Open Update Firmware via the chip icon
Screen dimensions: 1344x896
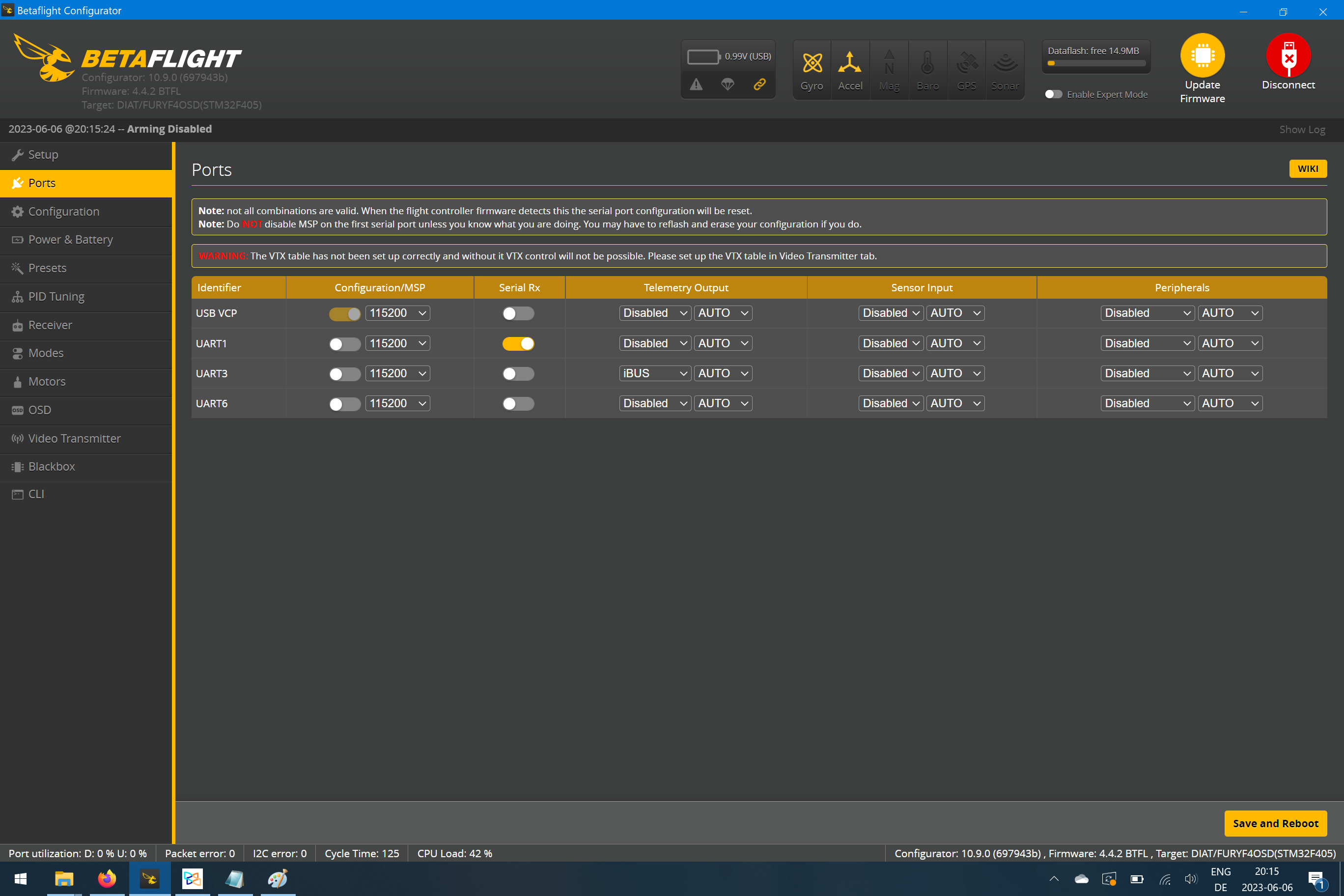click(x=1203, y=57)
